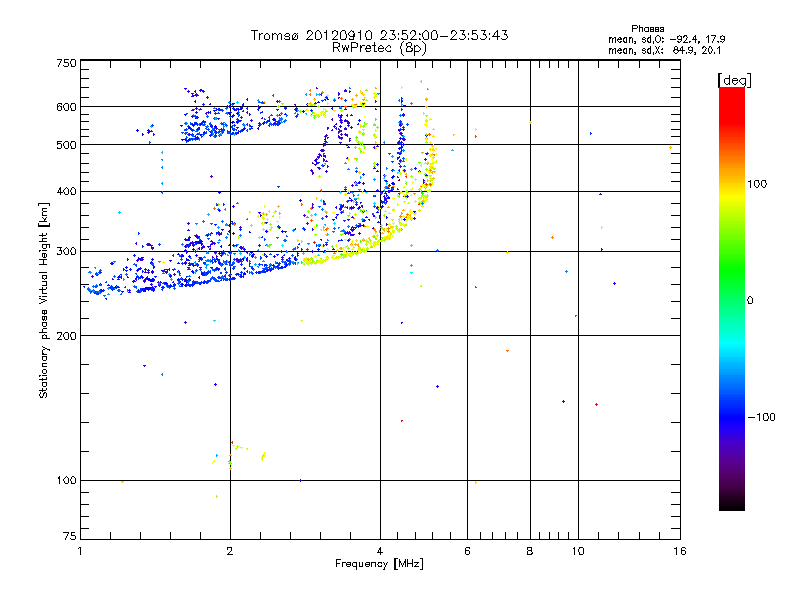Click the '16' frequency tick label

click(x=680, y=551)
